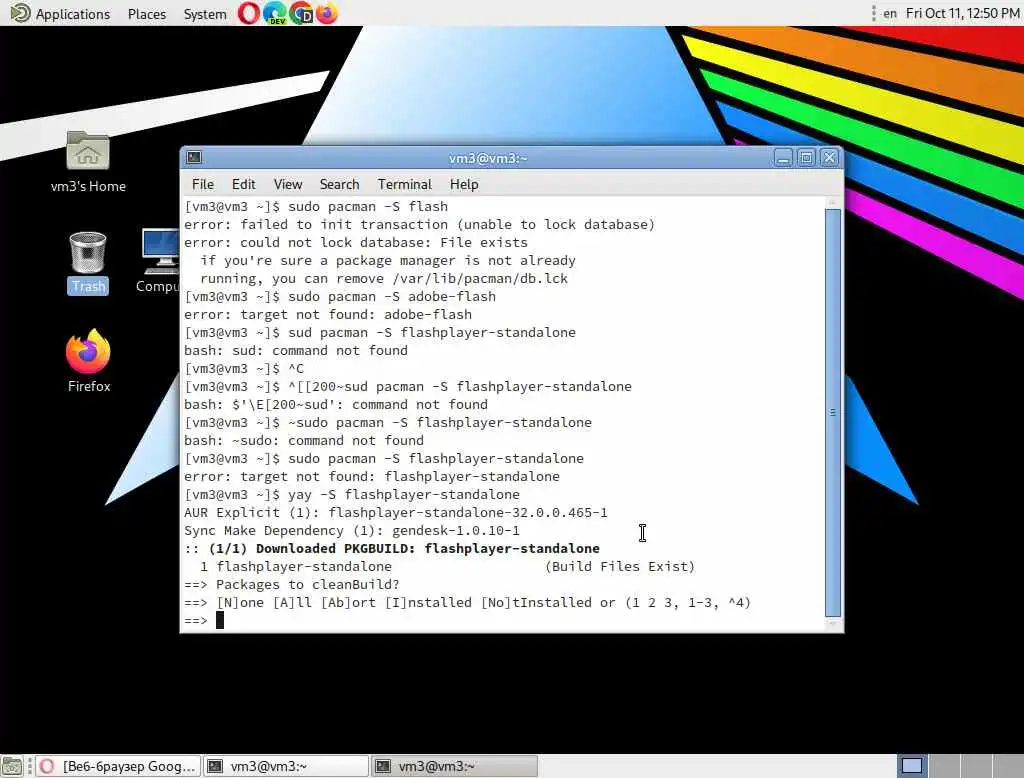
Task: Click 'bash: sud: command not found' line
Action: click(x=296, y=350)
